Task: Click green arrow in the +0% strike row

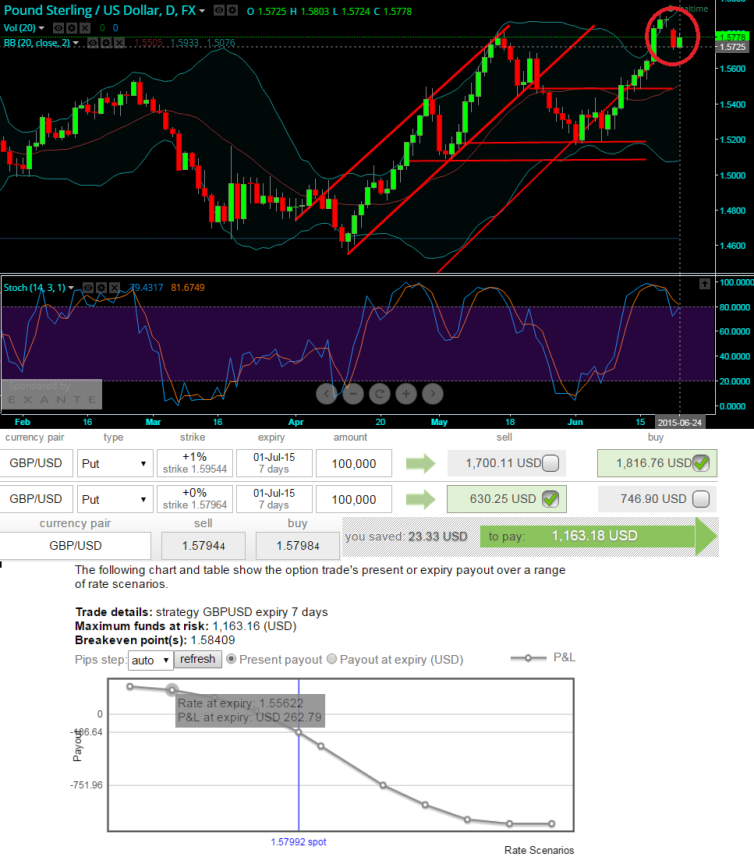Action: click(421, 499)
